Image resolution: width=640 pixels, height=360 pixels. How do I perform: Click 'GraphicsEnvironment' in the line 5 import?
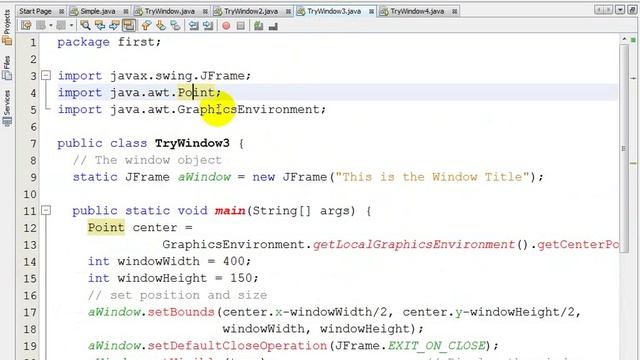point(248,109)
